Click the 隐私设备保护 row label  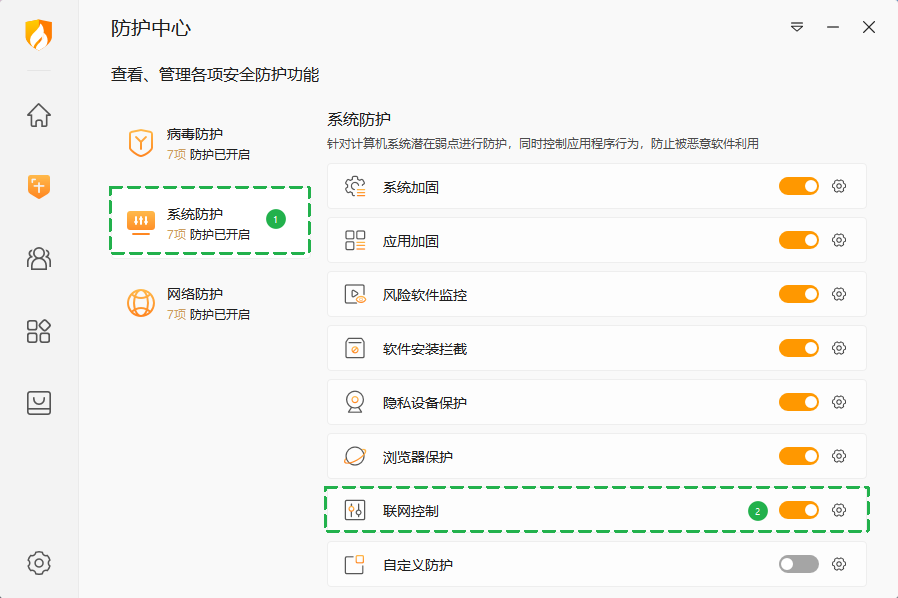pyautogui.click(x=425, y=403)
